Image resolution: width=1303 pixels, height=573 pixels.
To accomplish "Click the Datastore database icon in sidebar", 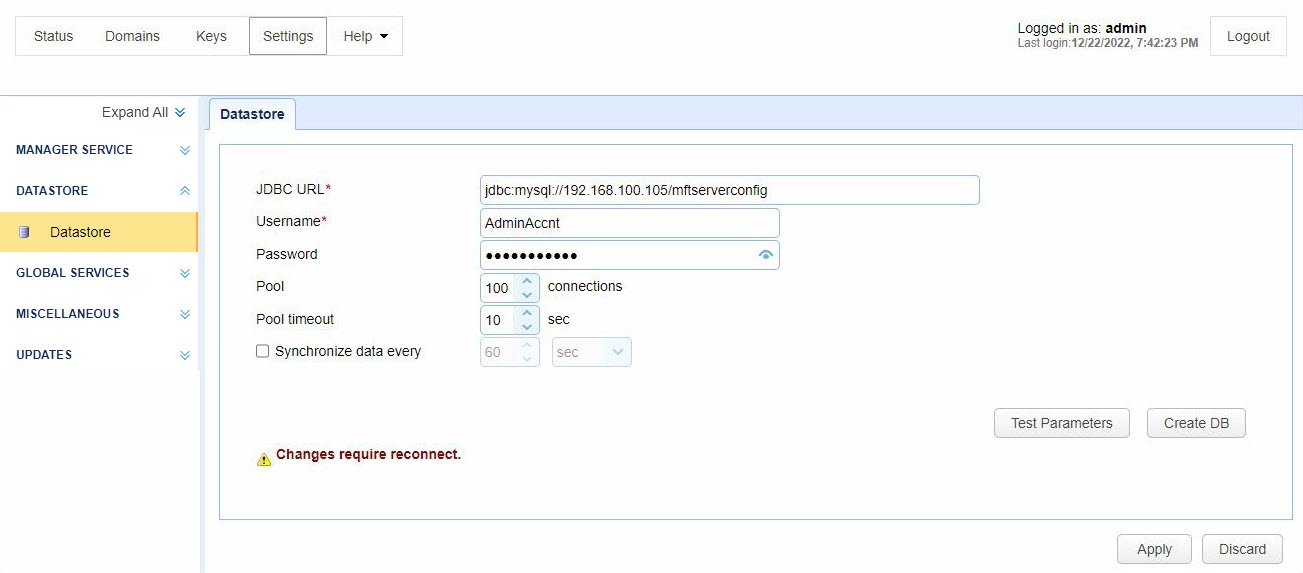I will [x=24, y=232].
